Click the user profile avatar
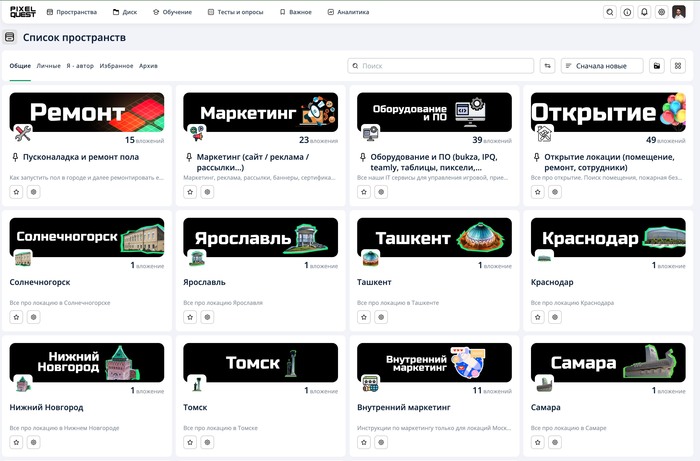Viewport: 700px width, 461px height. tap(679, 12)
